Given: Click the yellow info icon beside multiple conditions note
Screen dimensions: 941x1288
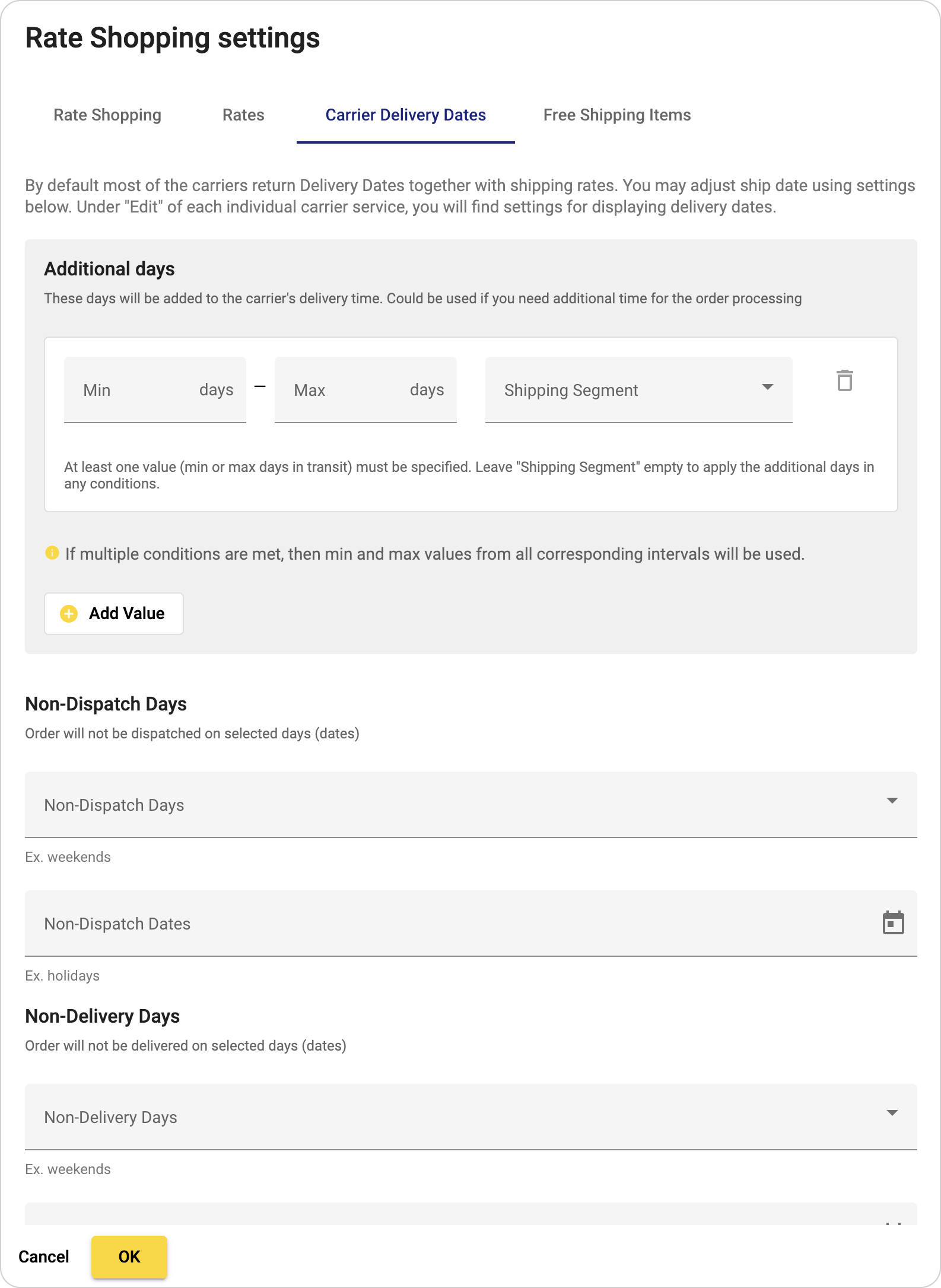Looking at the screenshot, I should (x=52, y=553).
